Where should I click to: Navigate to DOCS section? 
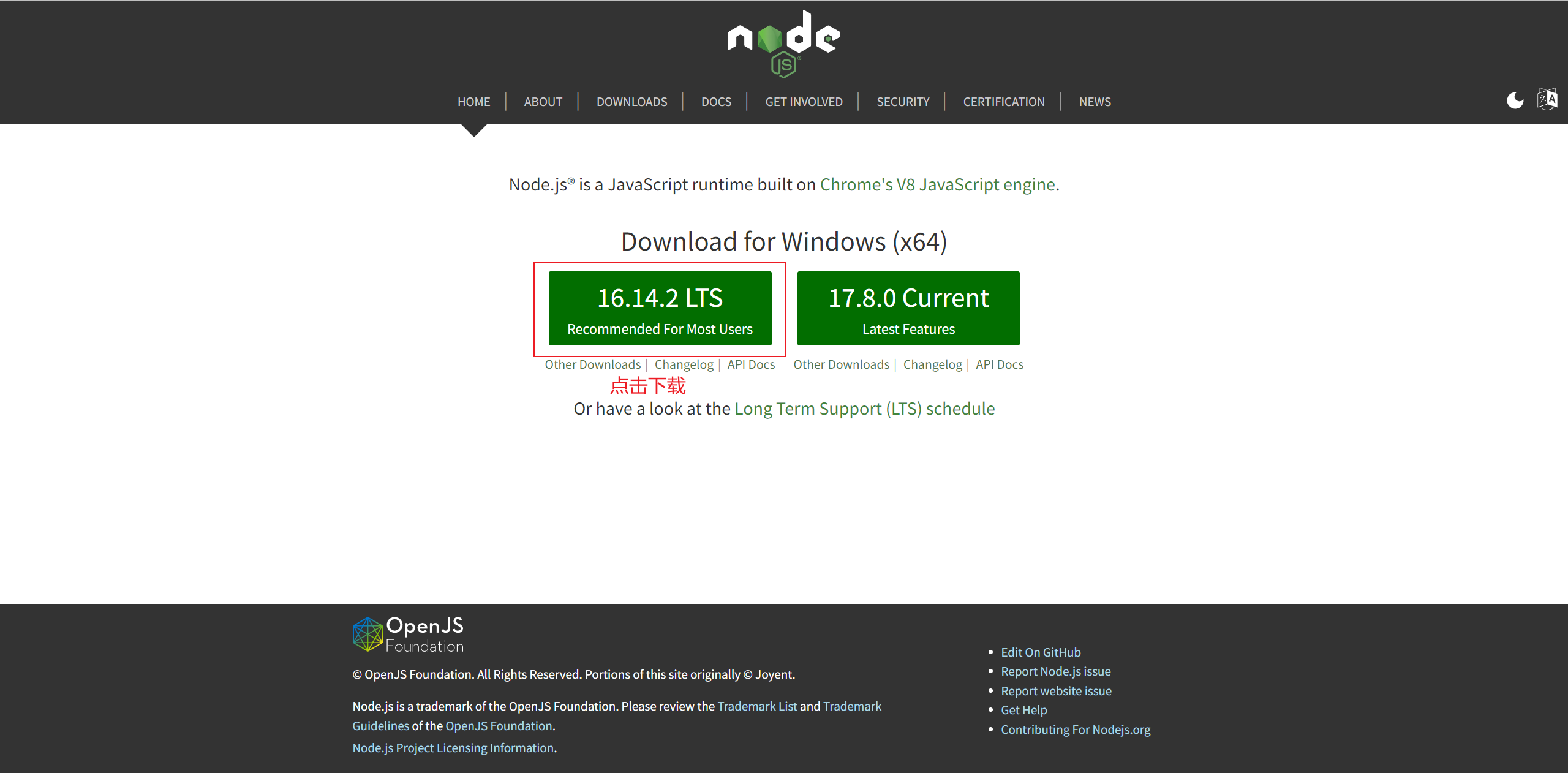pyautogui.click(x=716, y=102)
